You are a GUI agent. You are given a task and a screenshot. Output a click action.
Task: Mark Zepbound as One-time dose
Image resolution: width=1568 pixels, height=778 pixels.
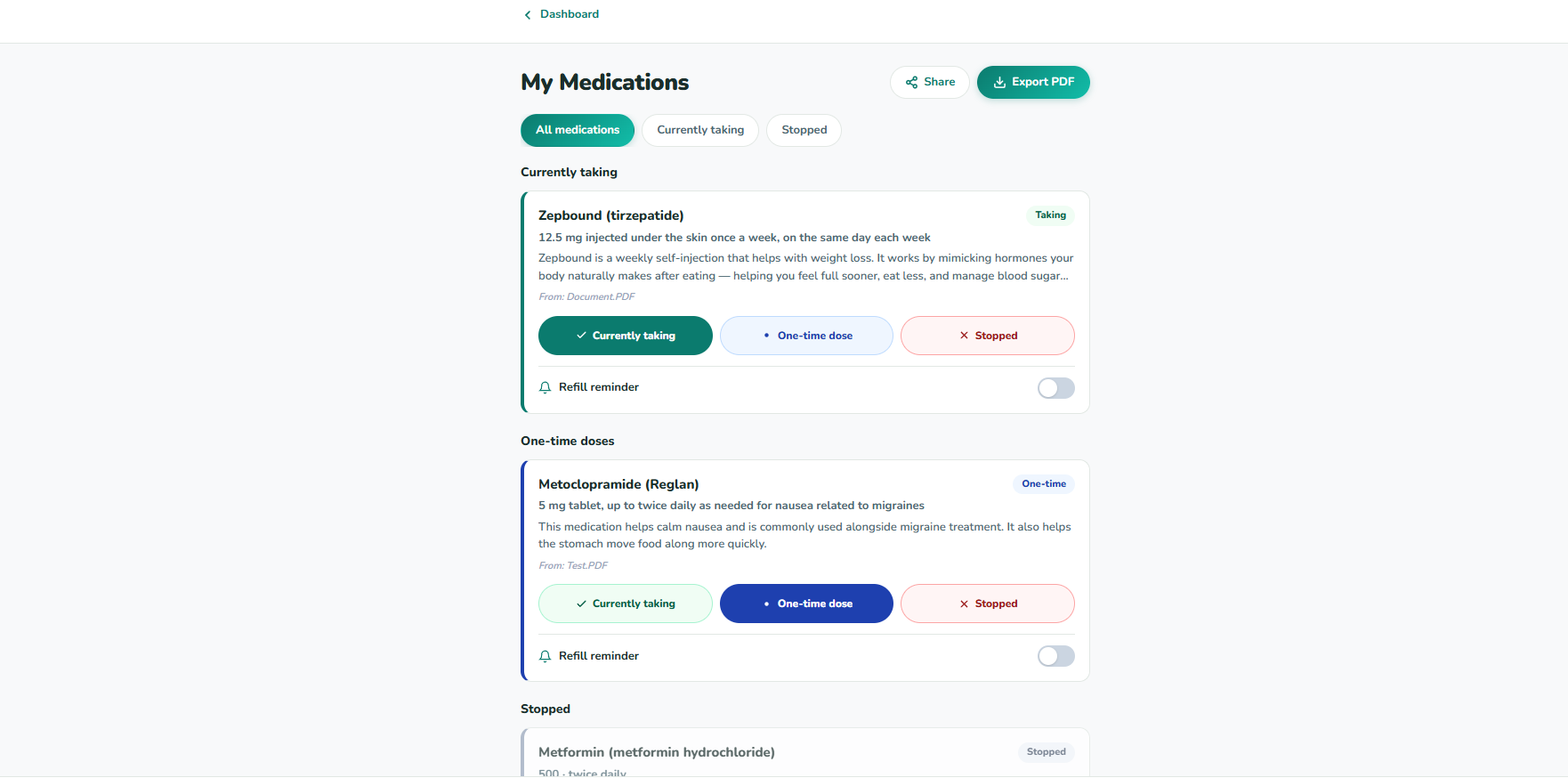tap(806, 336)
